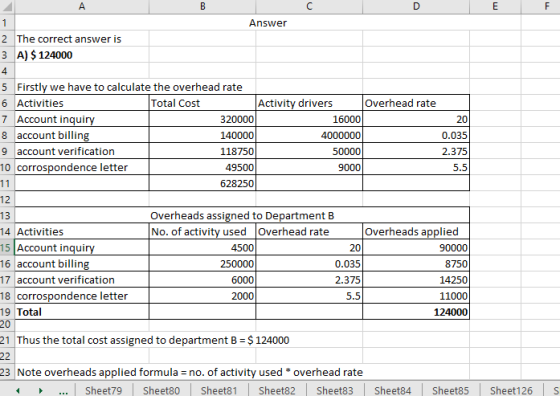The image size is (560, 396).
Task: Click the 320000 total cost cell
Action: click(x=202, y=119)
